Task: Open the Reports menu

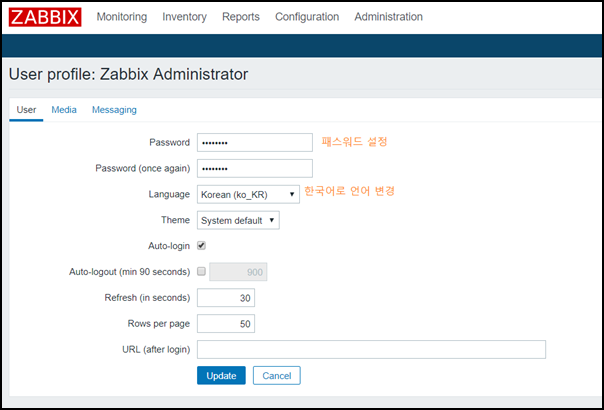Action: 241,17
